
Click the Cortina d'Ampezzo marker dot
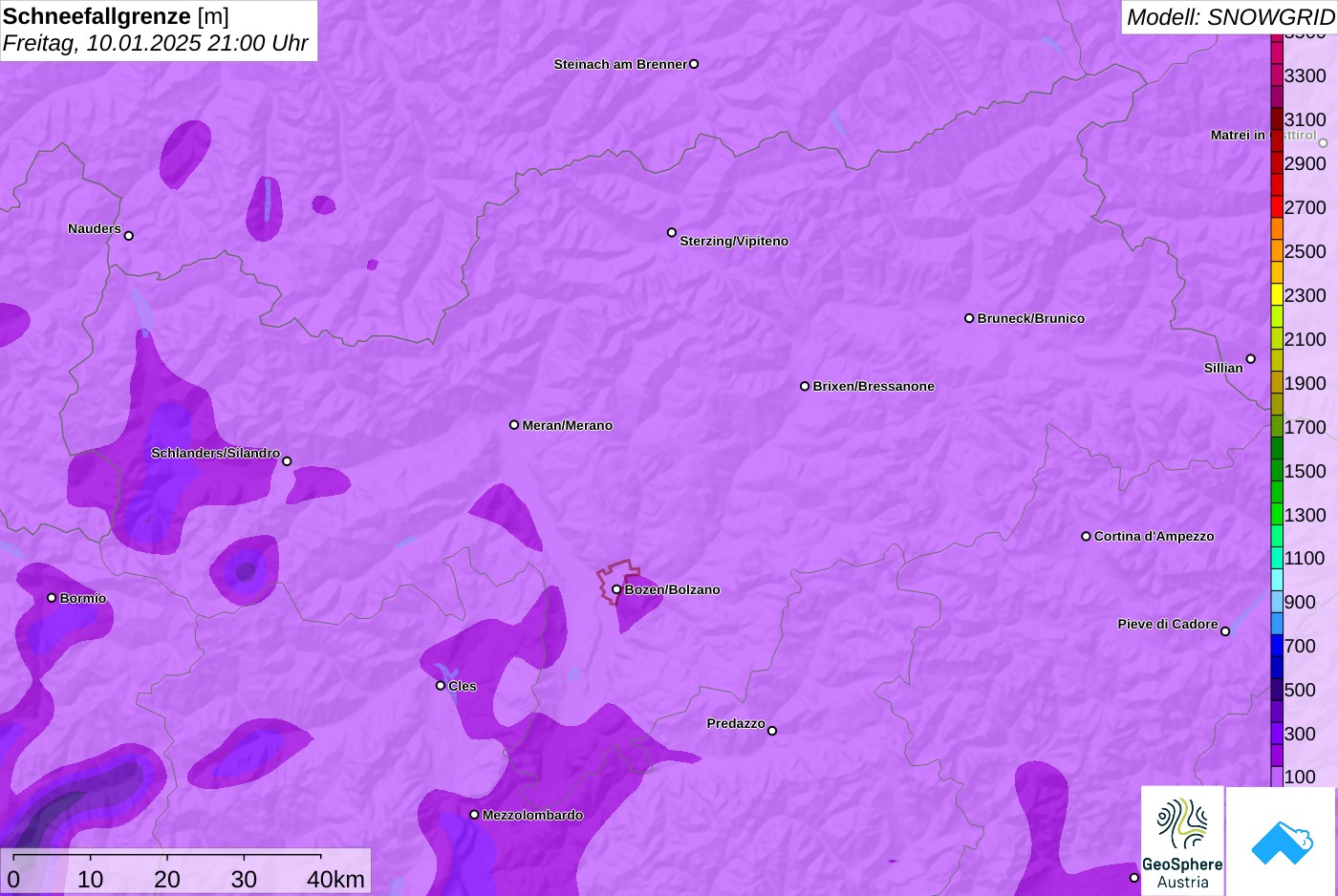click(1086, 536)
